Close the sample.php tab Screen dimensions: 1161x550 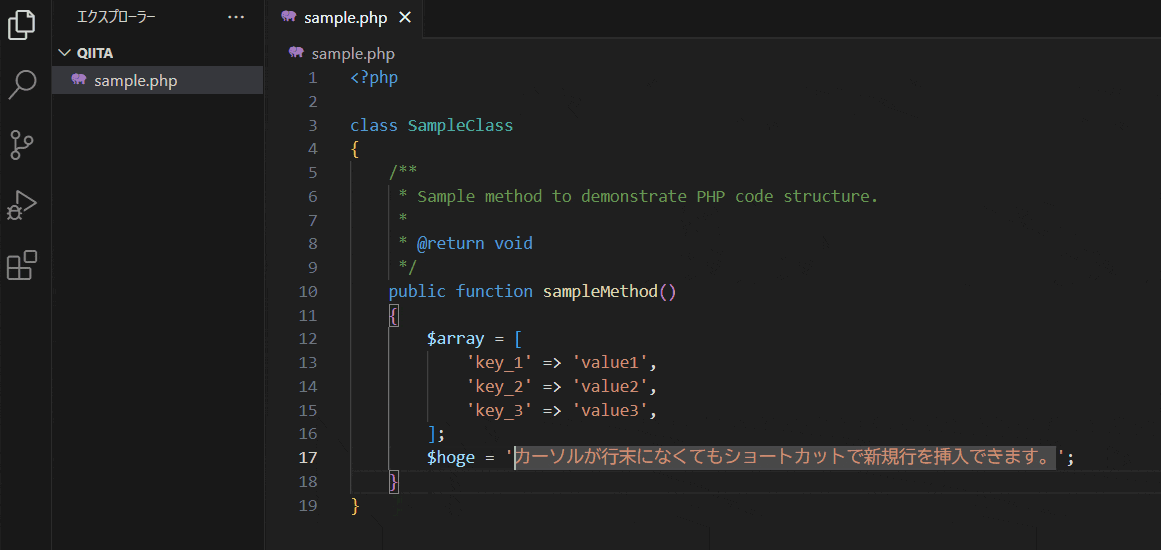tap(404, 19)
